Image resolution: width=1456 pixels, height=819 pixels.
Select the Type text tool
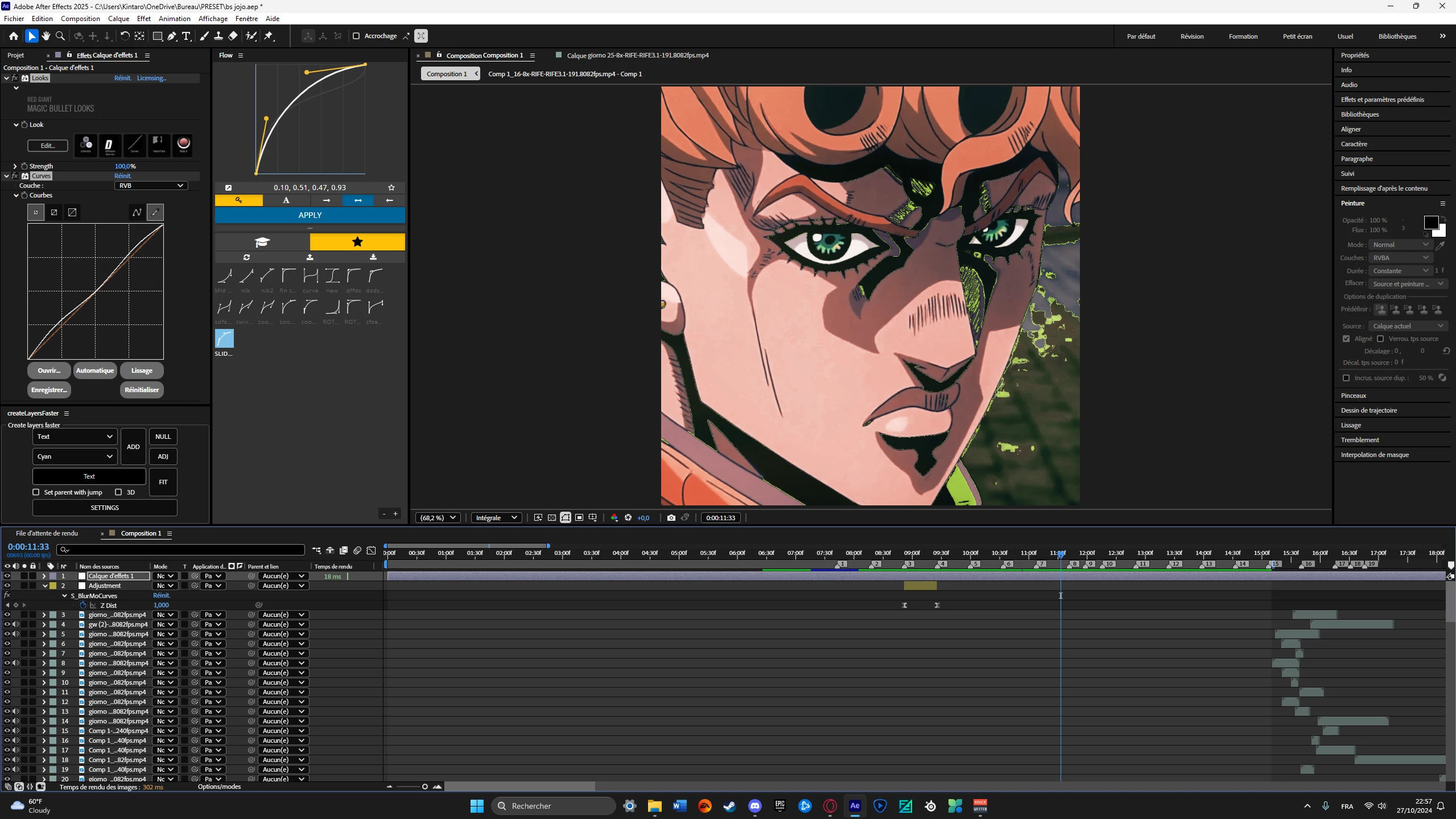[186, 36]
